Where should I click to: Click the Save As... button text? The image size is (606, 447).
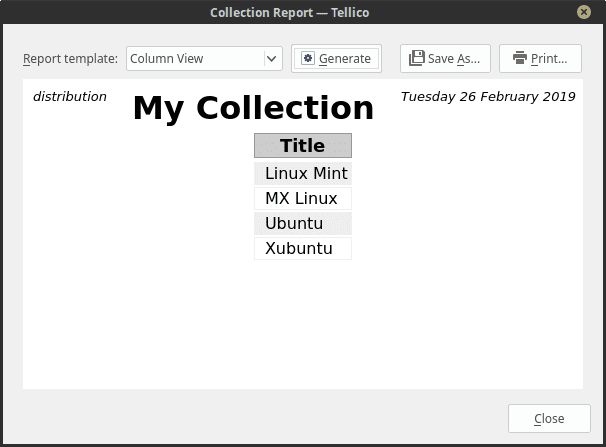(454, 59)
